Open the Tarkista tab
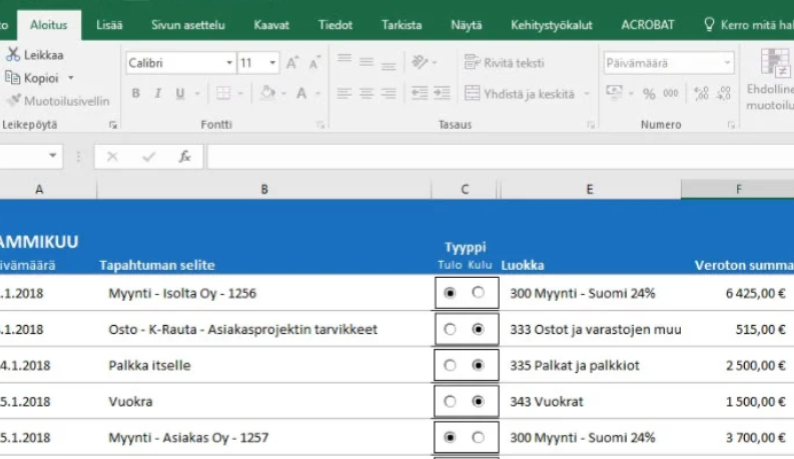 point(402,25)
